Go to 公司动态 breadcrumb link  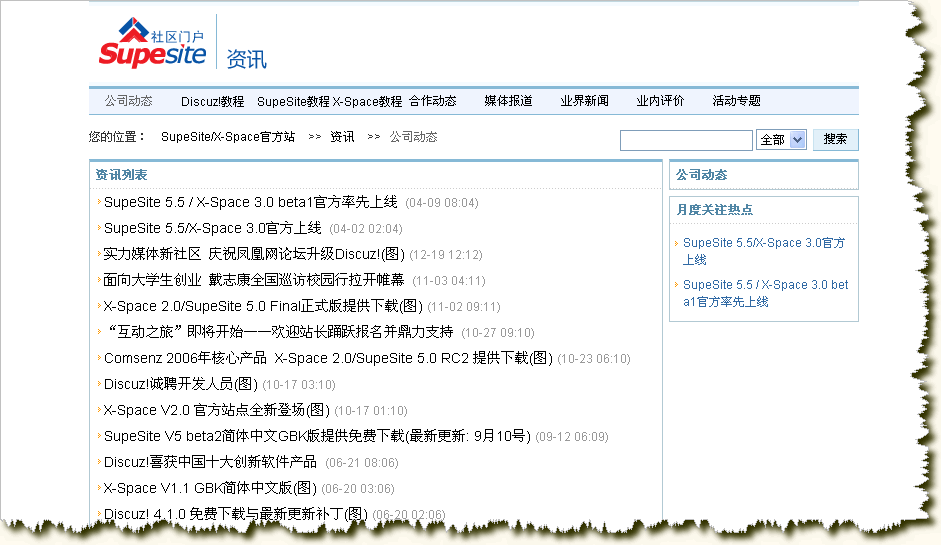[x=413, y=137]
